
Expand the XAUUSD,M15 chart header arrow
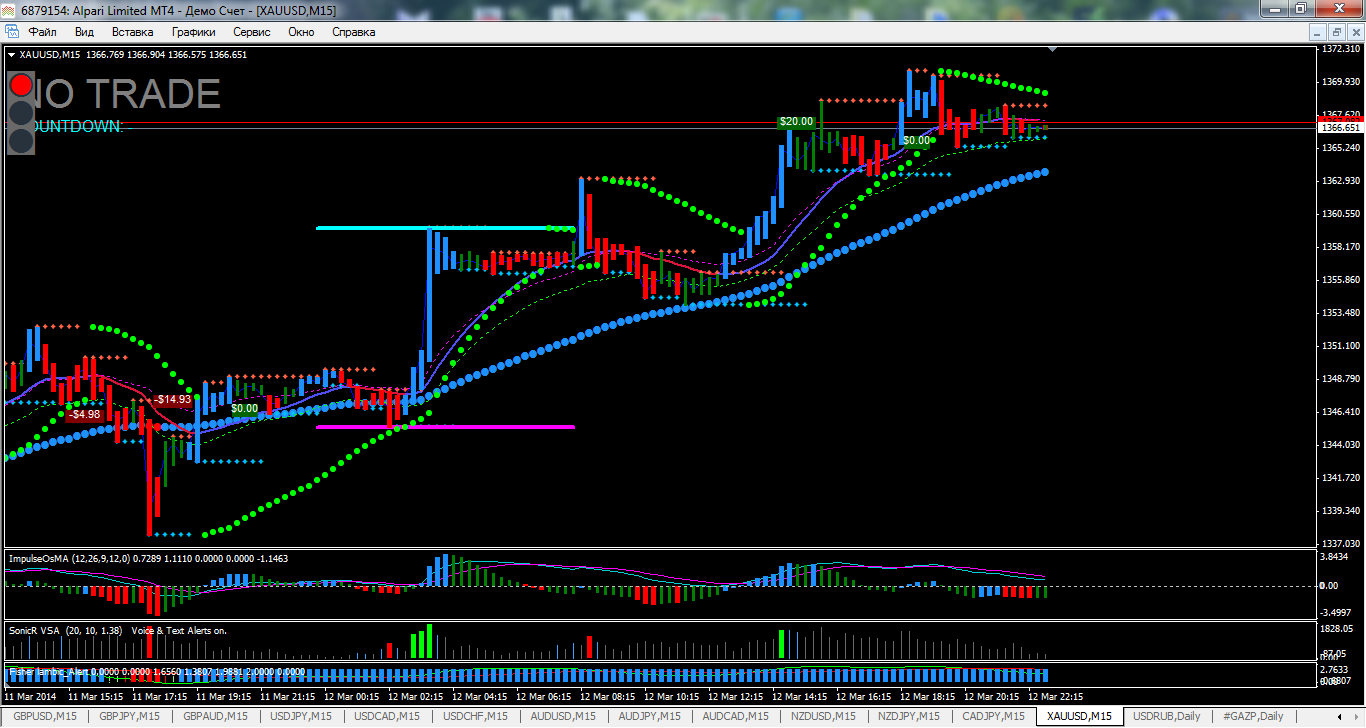(x=11, y=55)
